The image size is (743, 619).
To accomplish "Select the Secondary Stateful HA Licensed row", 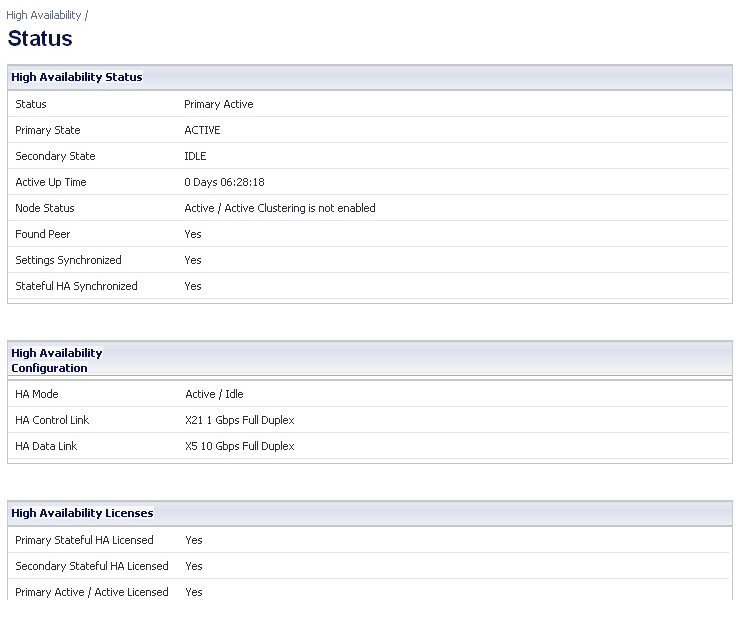I will point(369,566).
